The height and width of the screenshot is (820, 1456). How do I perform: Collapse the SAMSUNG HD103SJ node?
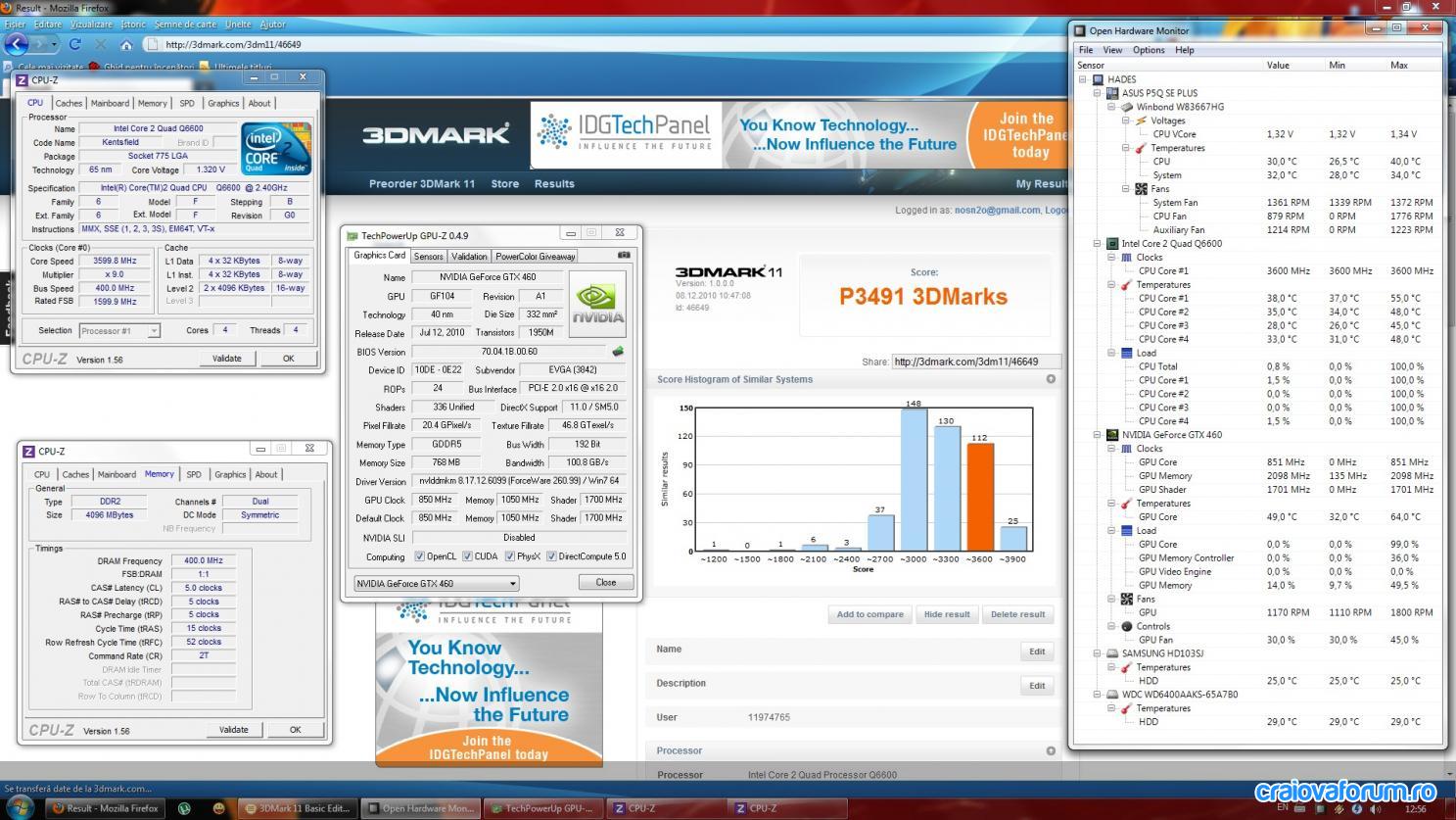click(x=1097, y=653)
